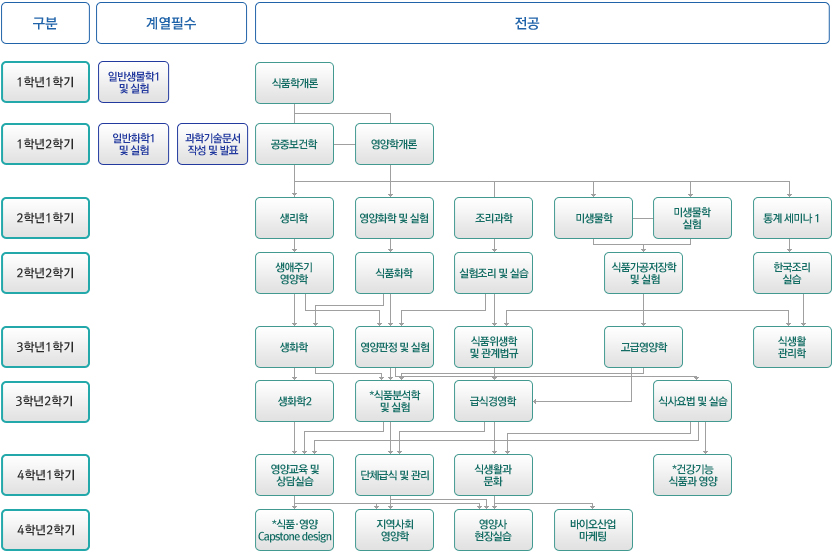Click the 공중보건학 course box

click(x=294, y=144)
